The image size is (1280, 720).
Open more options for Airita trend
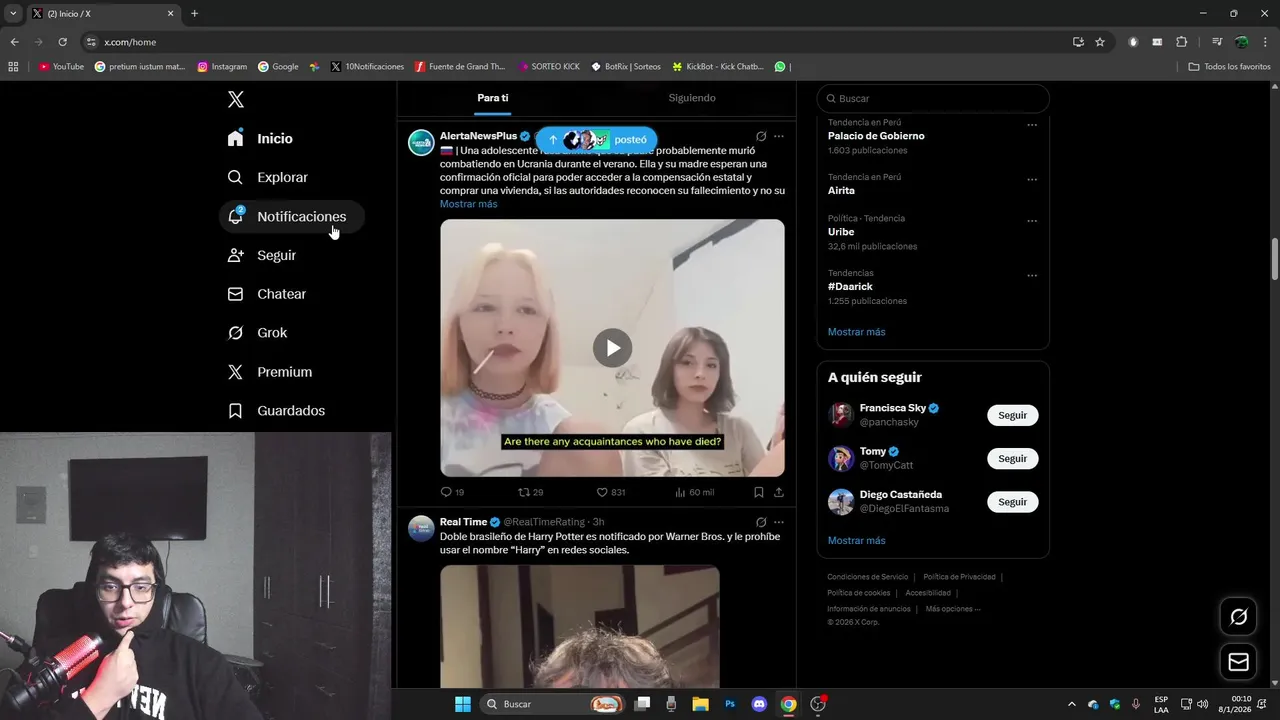[1032, 180]
